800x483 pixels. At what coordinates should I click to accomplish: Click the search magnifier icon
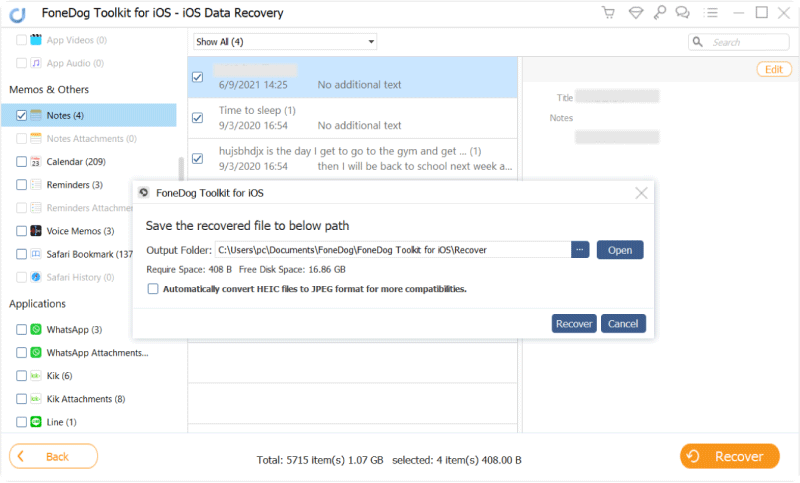click(697, 42)
